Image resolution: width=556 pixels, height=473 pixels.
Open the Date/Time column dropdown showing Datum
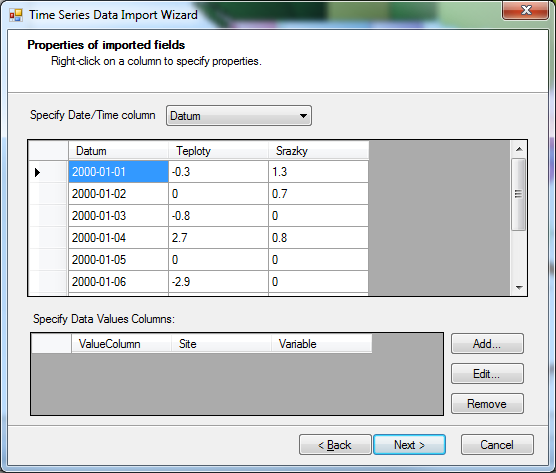tap(239, 116)
